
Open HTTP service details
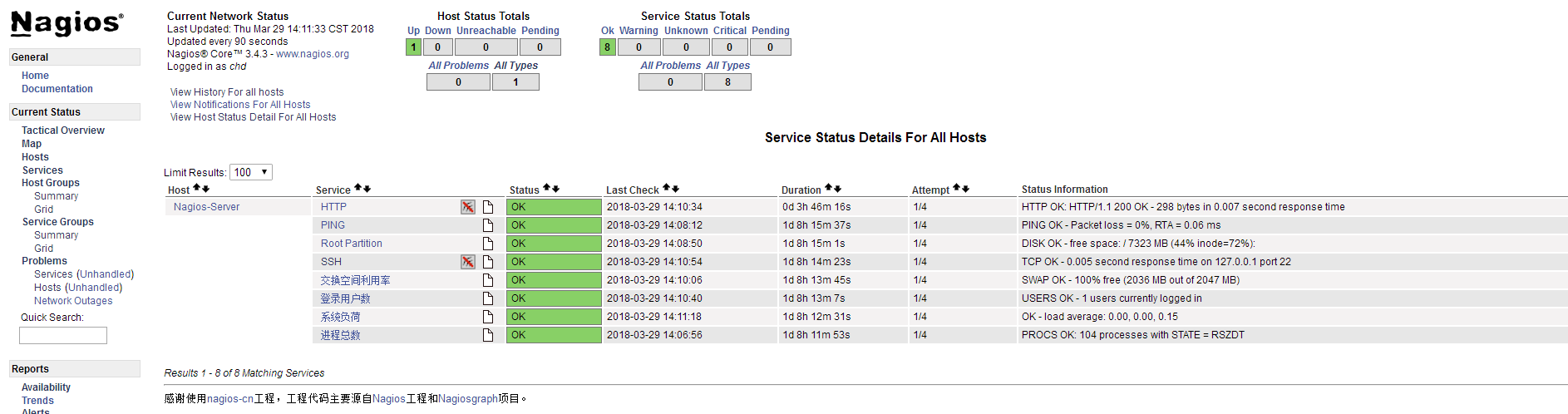tap(333, 207)
